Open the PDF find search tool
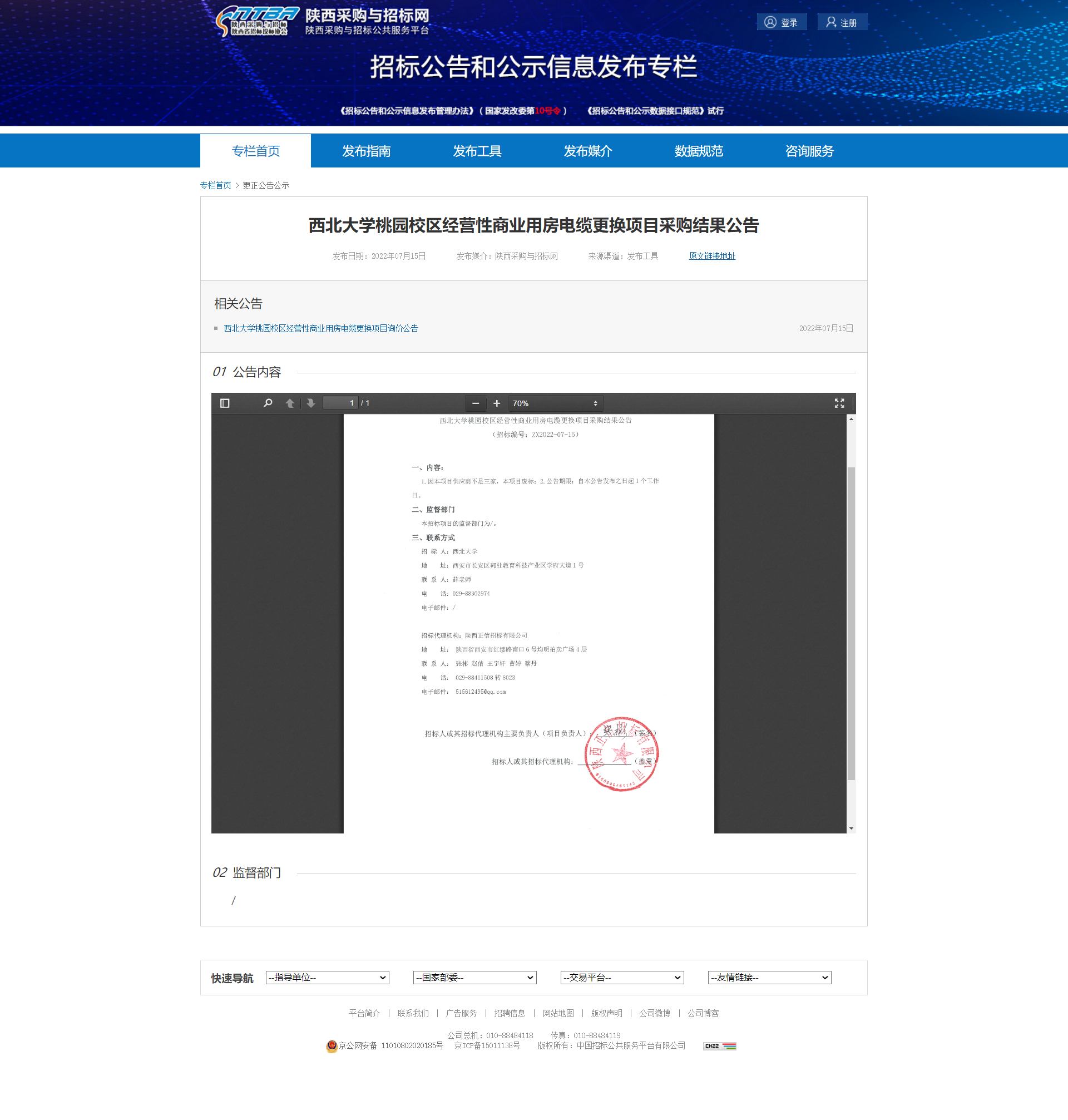 tap(268, 403)
